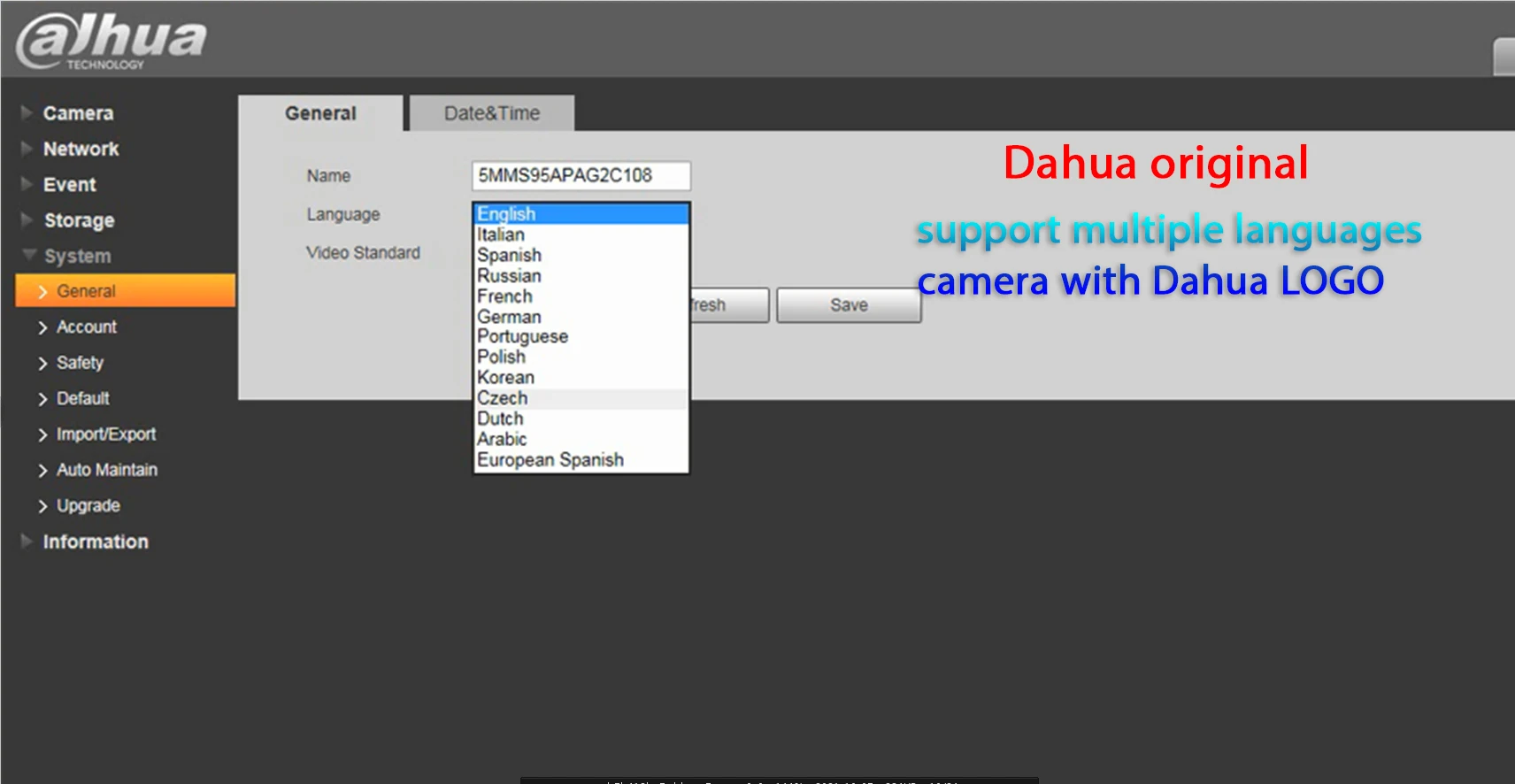Image resolution: width=1515 pixels, height=784 pixels.
Task: Expand the Storage menu arrow
Action: click(x=27, y=219)
